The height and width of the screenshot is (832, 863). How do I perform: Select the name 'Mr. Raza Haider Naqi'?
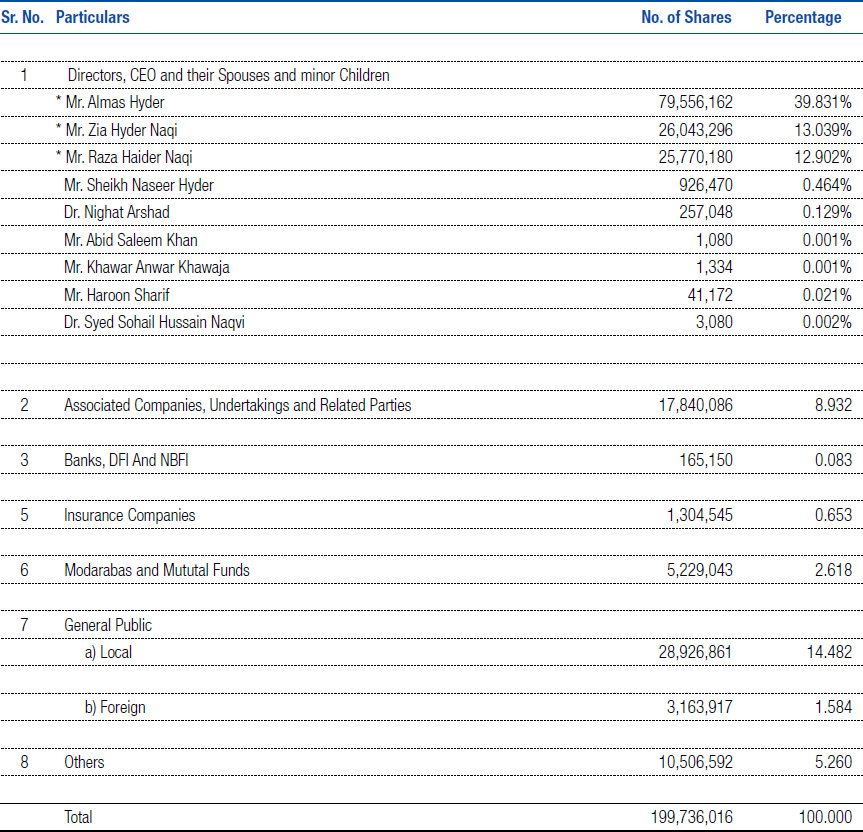point(129,157)
